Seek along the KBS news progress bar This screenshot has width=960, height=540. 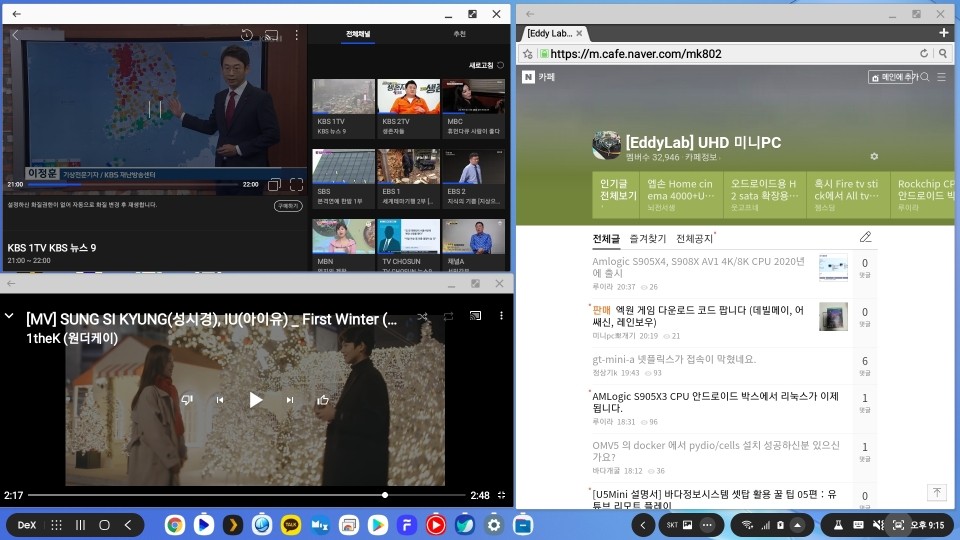133,184
